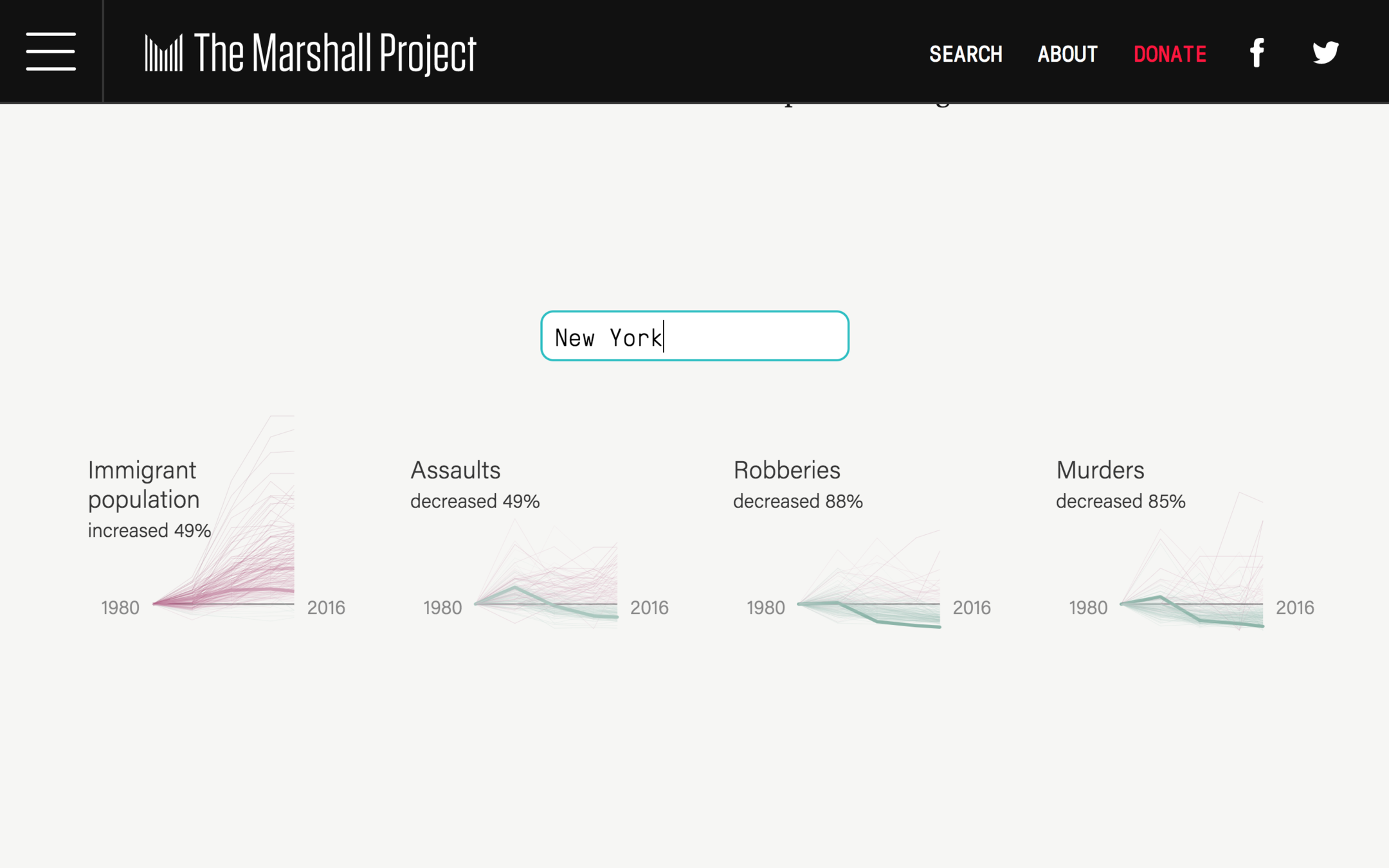1389x868 pixels.
Task: Open the SEARCH menu item
Action: click(x=965, y=54)
